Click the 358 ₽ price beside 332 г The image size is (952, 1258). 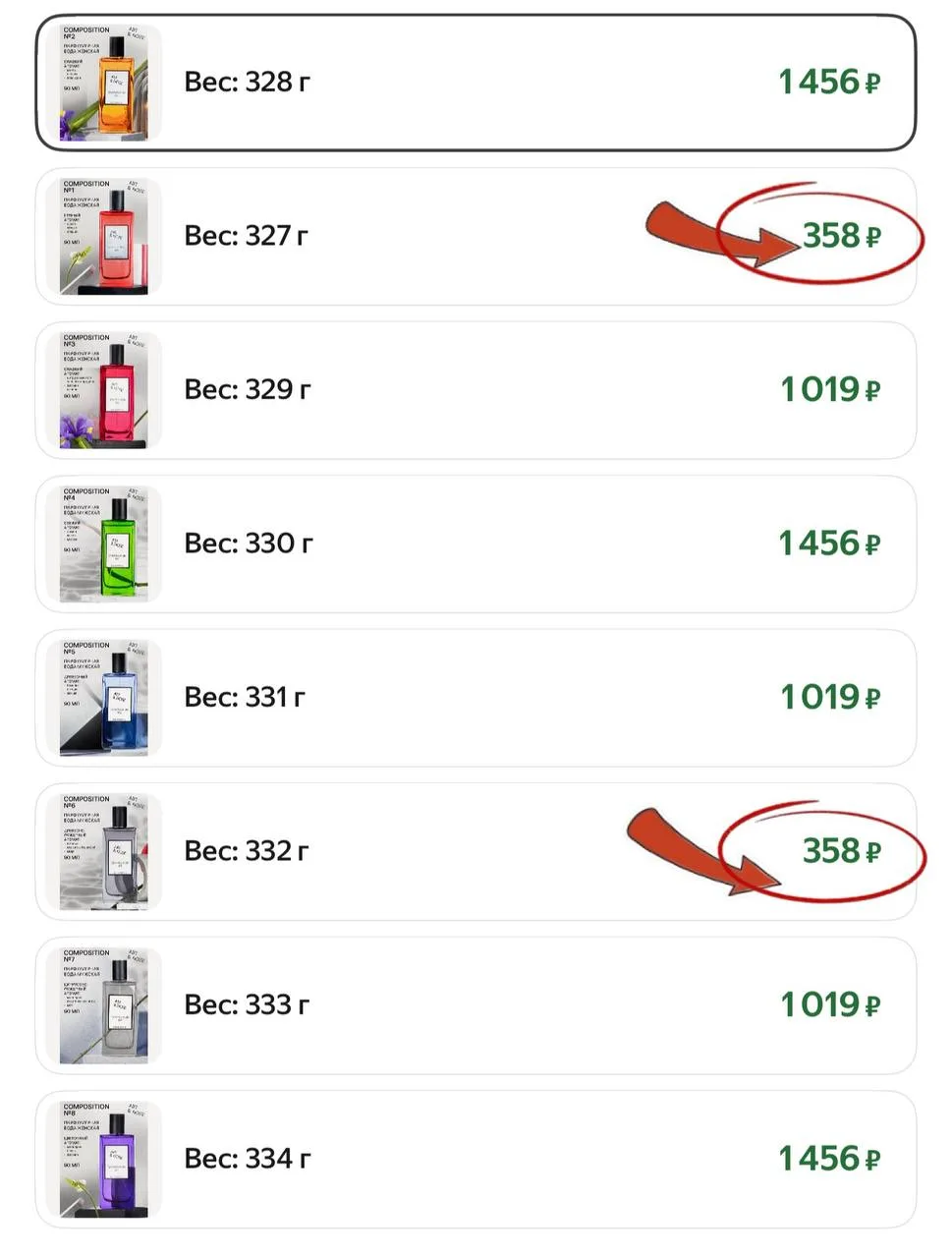coord(841,851)
